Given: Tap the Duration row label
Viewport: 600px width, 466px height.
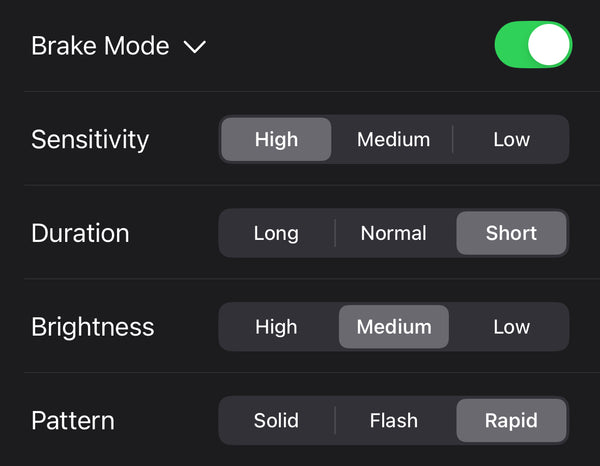Looking at the screenshot, I should coord(80,234).
